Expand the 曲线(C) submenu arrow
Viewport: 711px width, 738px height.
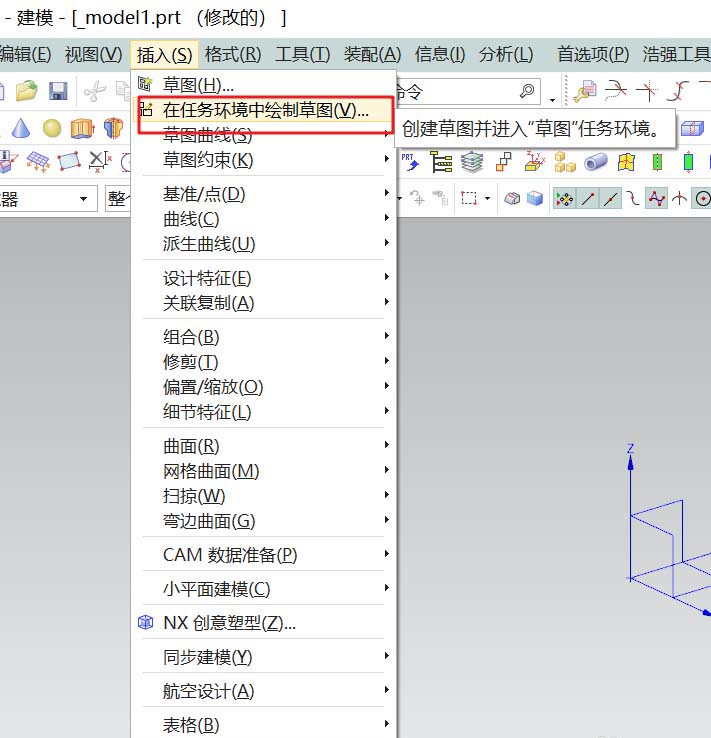coord(386,217)
